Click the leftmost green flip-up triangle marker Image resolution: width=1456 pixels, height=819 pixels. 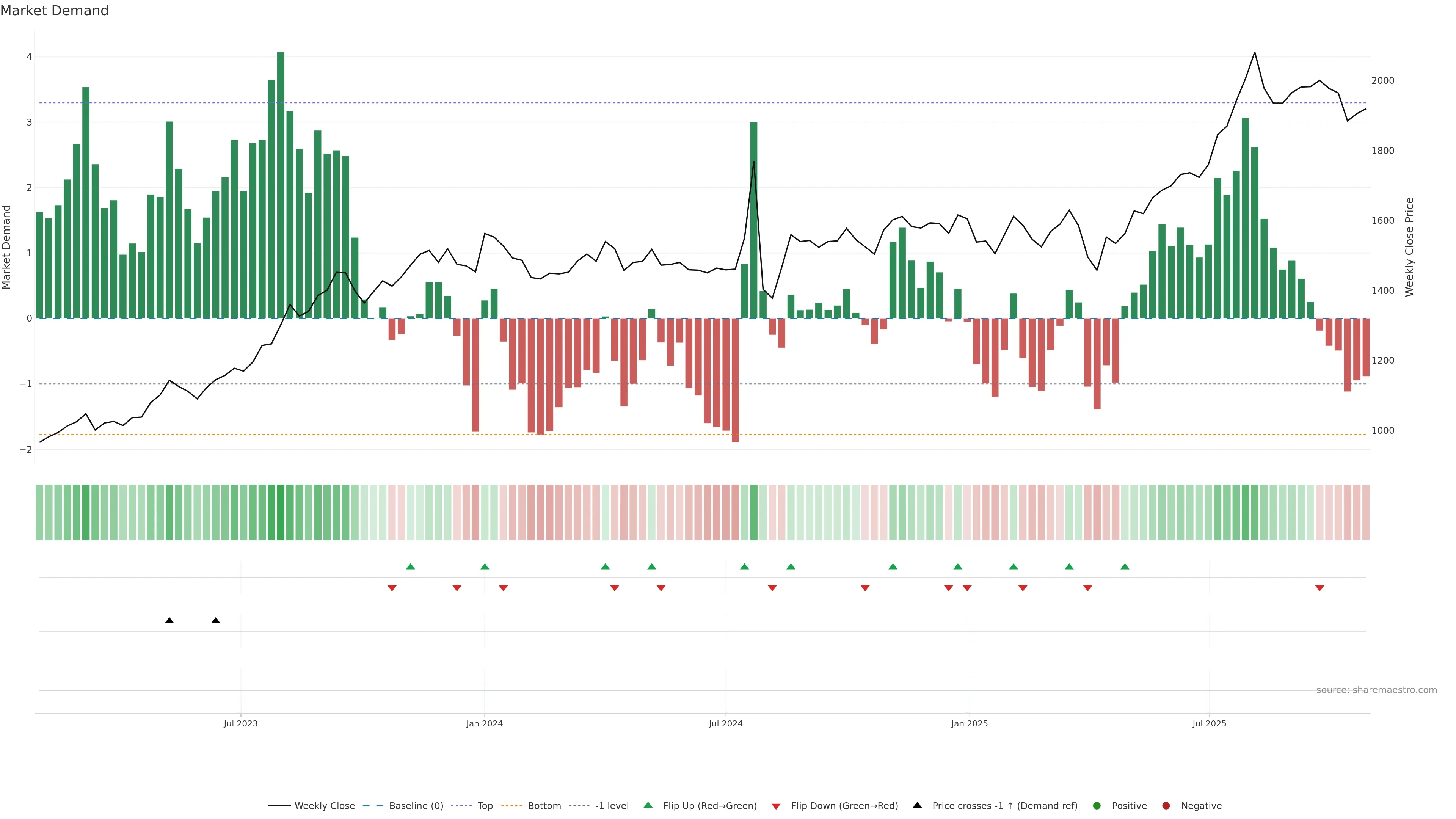pyautogui.click(x=411, y=566)
